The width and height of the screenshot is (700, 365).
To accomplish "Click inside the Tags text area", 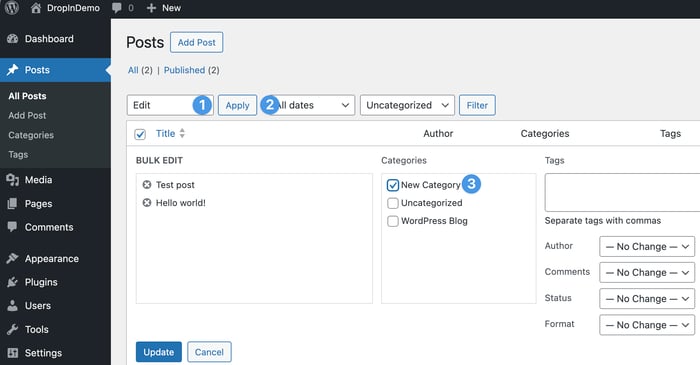I will (x=622, y=192).
